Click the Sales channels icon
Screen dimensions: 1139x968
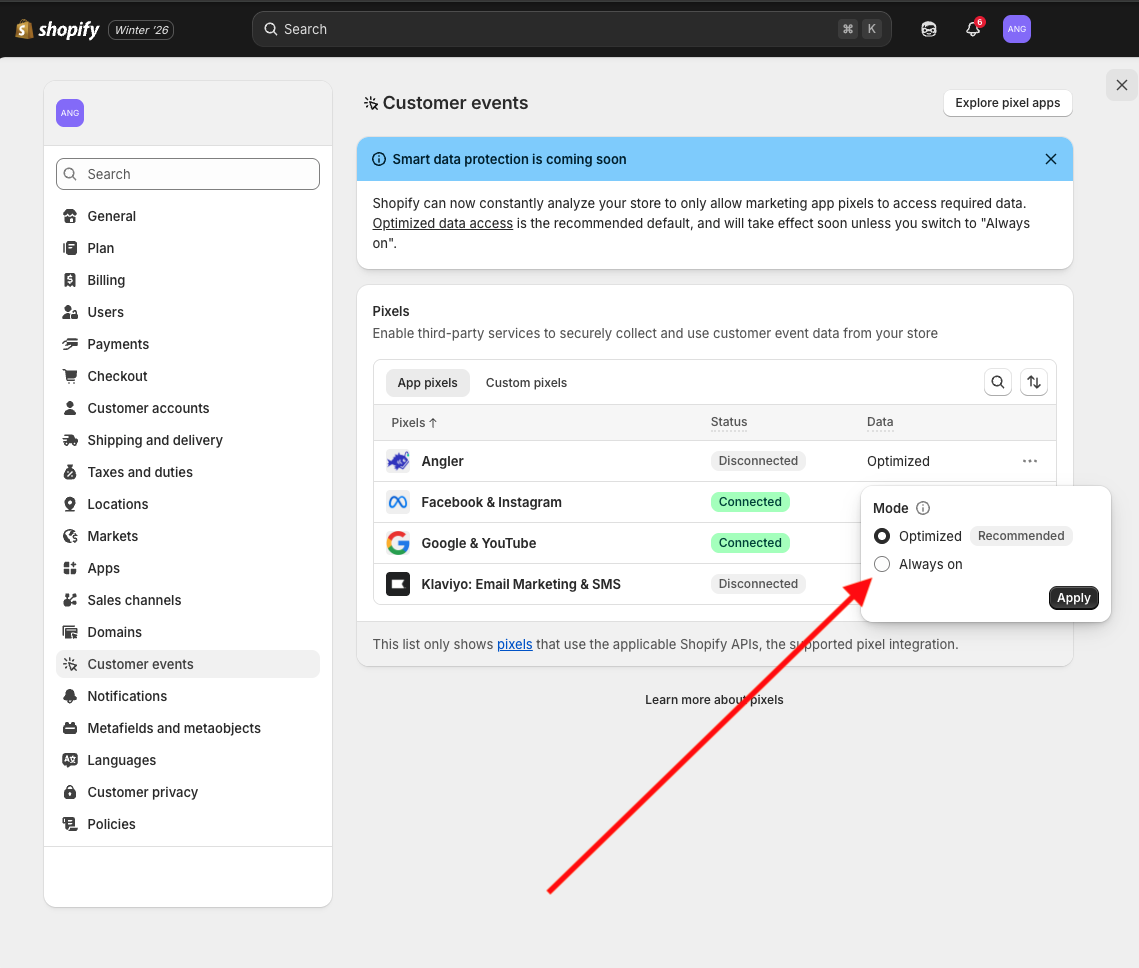point(70,600)
